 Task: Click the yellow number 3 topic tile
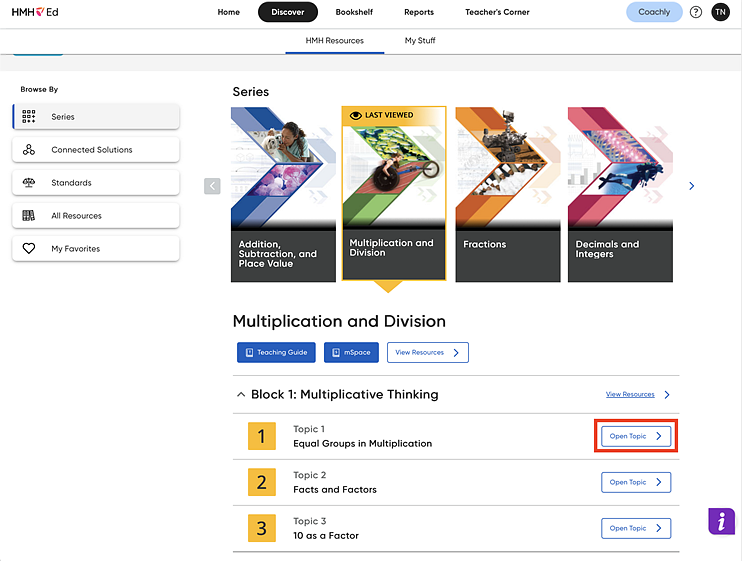[x=262, y=528]
